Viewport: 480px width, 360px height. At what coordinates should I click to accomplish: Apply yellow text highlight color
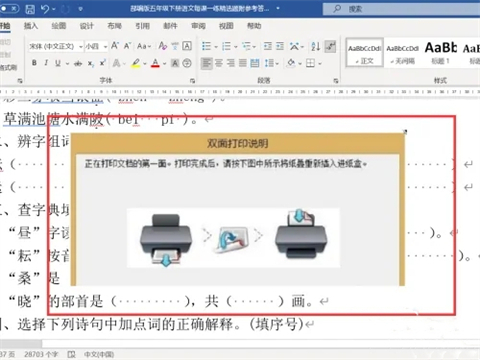point(136,63)
